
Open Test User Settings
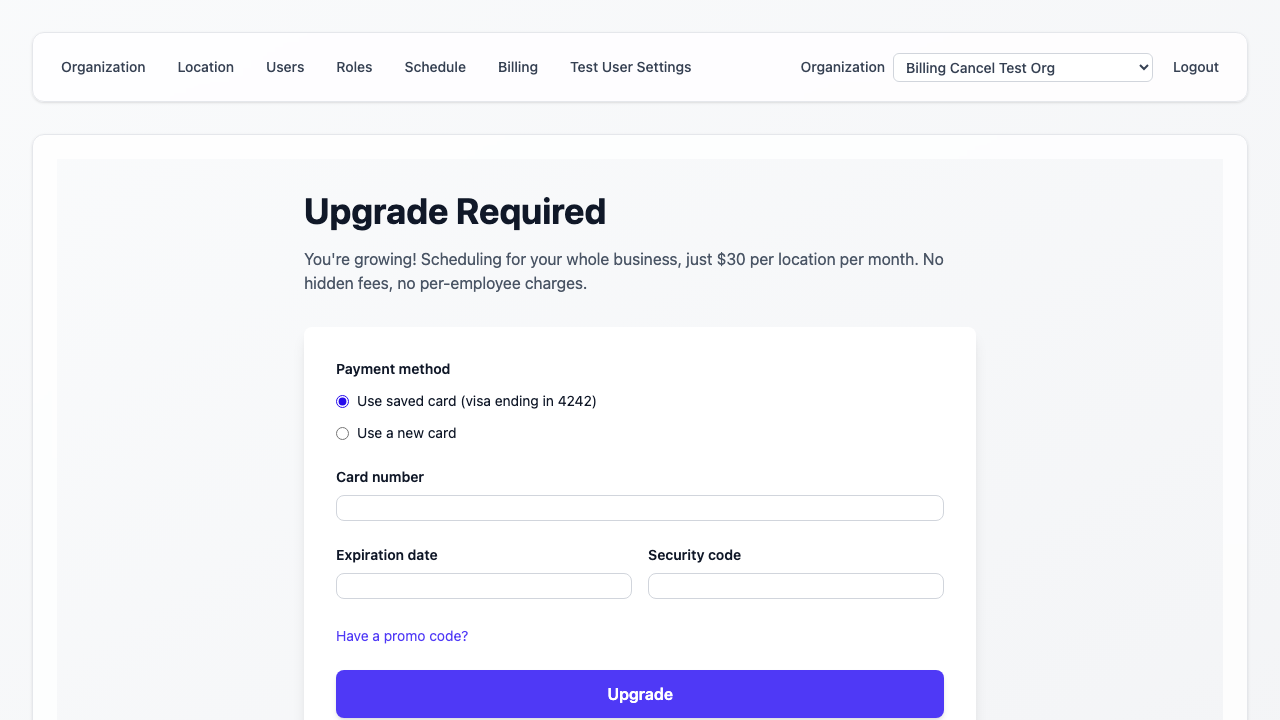tap(630, 67)
